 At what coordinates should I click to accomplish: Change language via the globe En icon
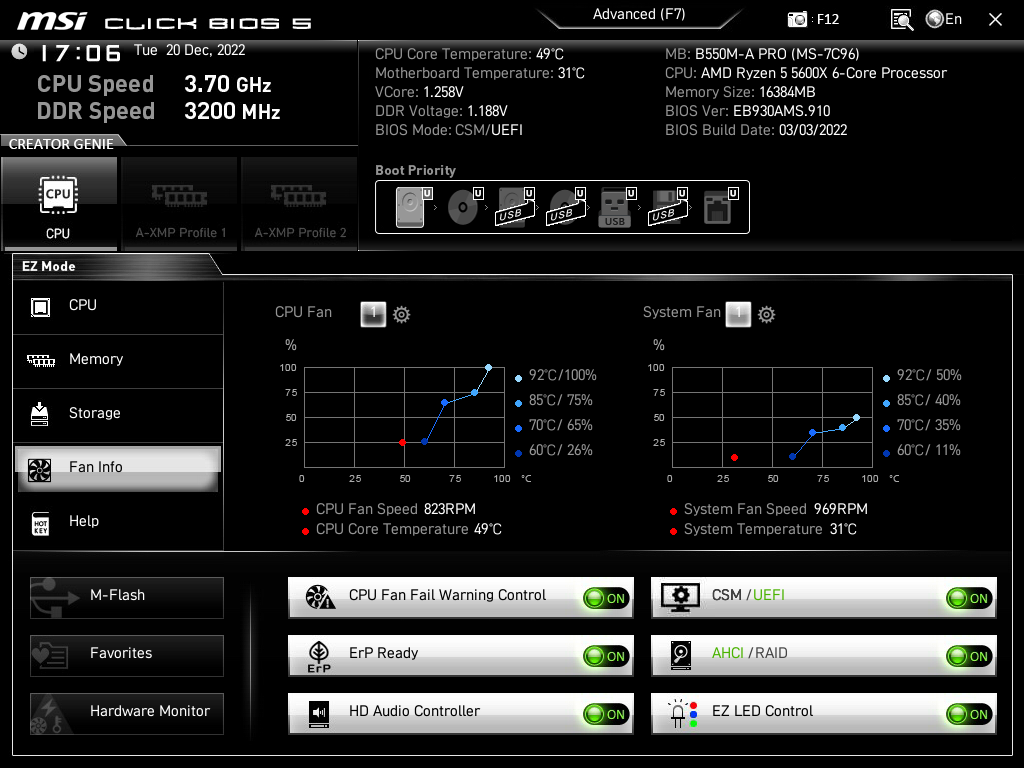pyautogui.click(x=944, y=19)
